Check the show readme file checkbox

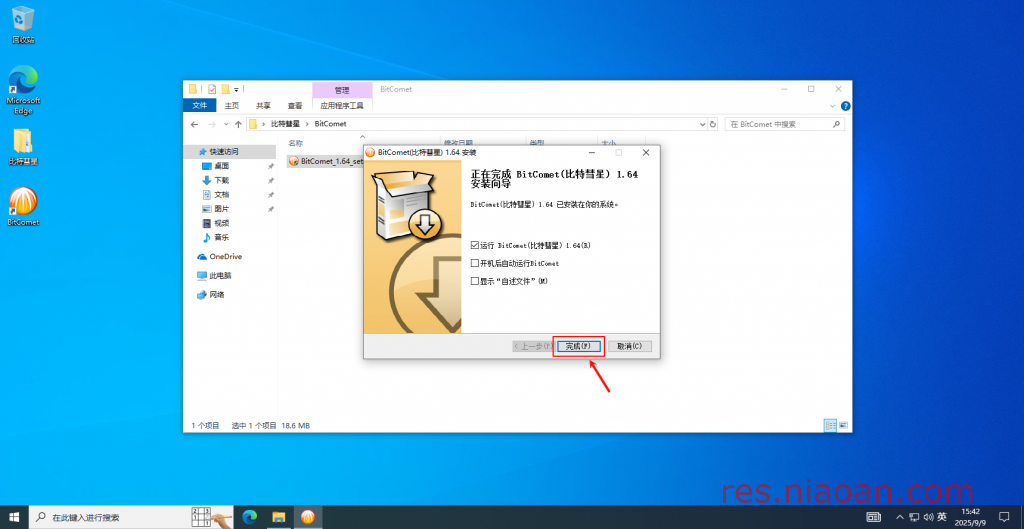[x=475, y=281]
